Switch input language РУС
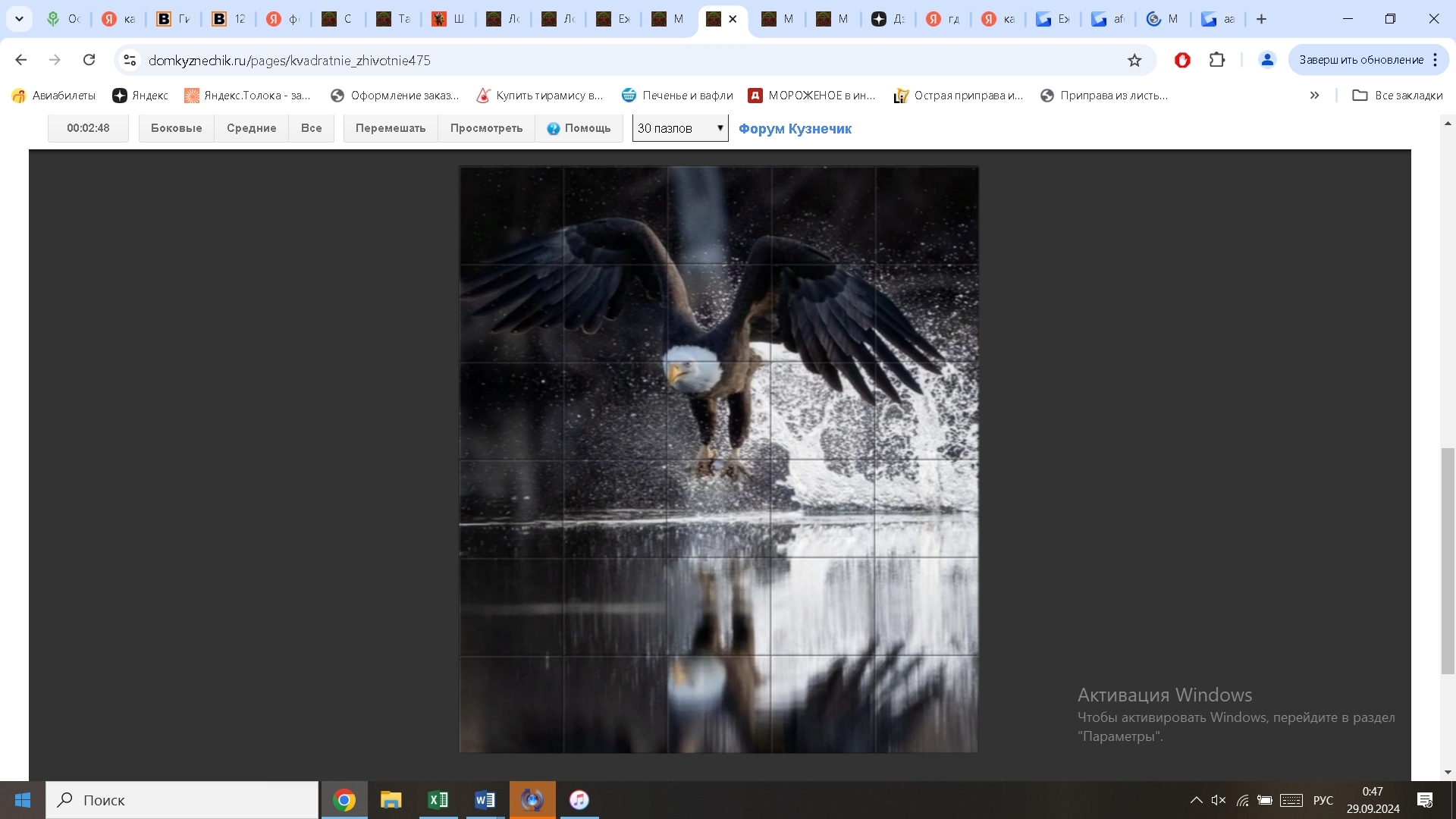This screenshot has width=1456, height=819. (1323, 800)
